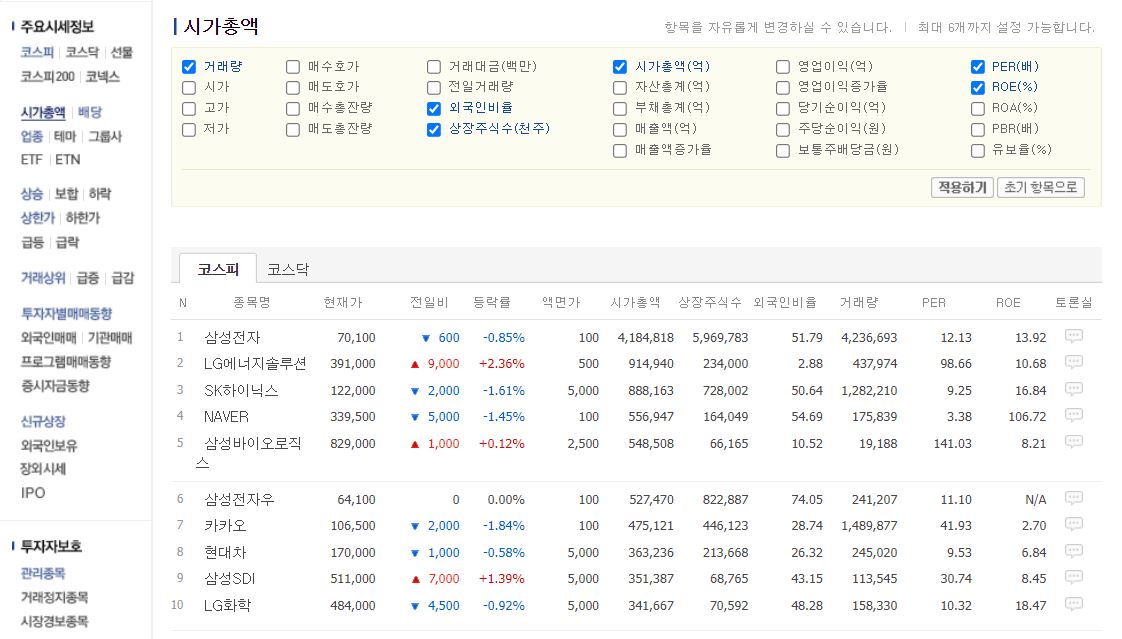Open the 거래정지종목 sidebar link

54,597
